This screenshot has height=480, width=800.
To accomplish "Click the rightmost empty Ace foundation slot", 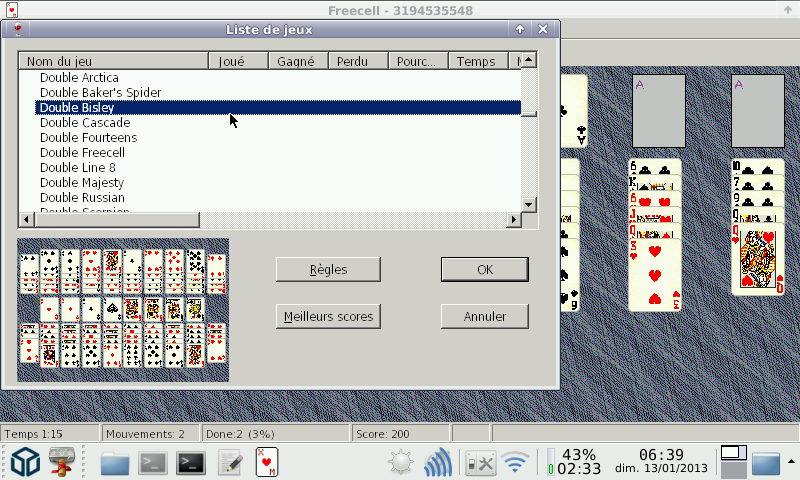I will pos(758,111).
